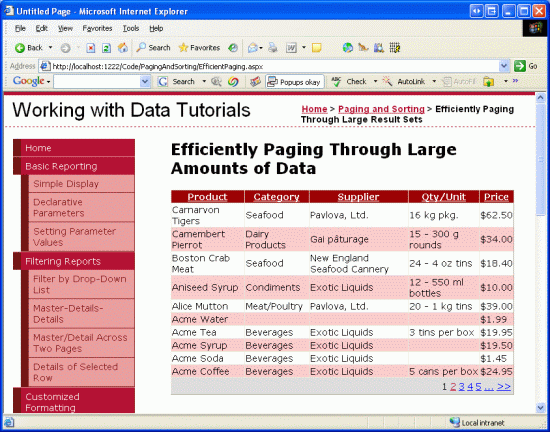Click the Back navigation arrow icon

pyautogui.click(x=20, y=48)
